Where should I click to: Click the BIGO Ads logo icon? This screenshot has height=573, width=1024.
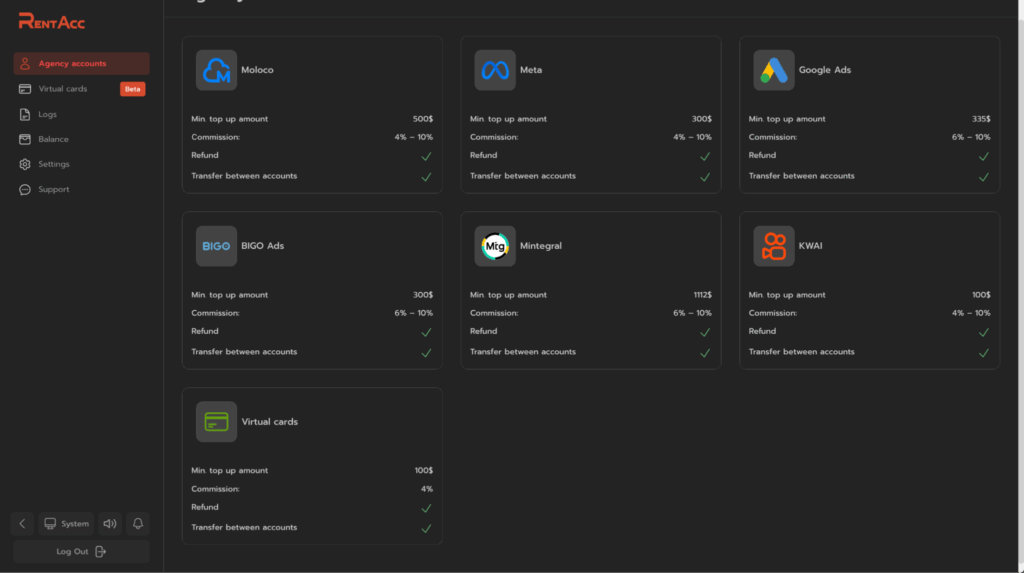pos(216,246)
